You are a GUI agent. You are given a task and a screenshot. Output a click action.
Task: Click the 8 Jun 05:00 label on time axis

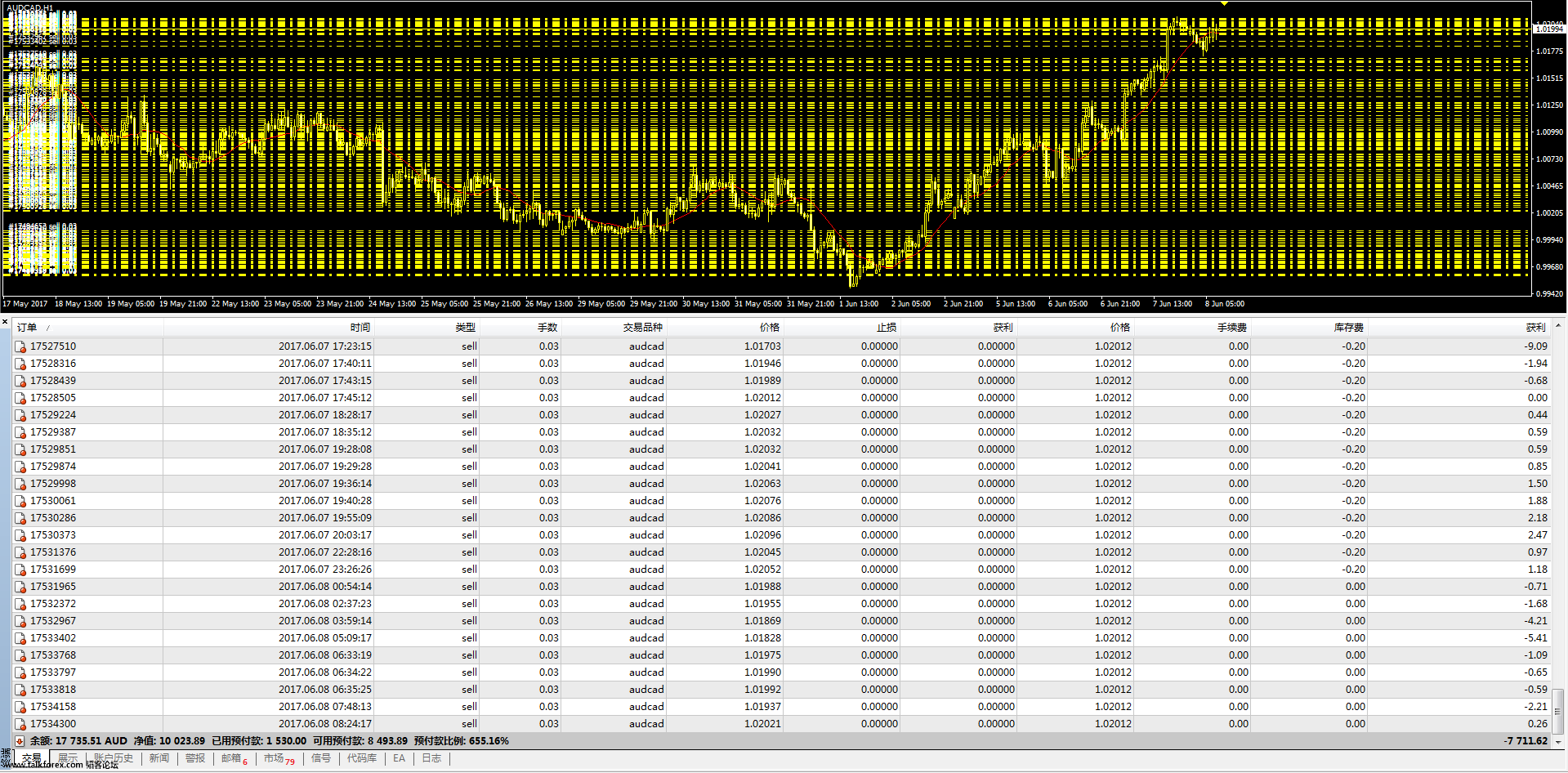coord(1224,304)
